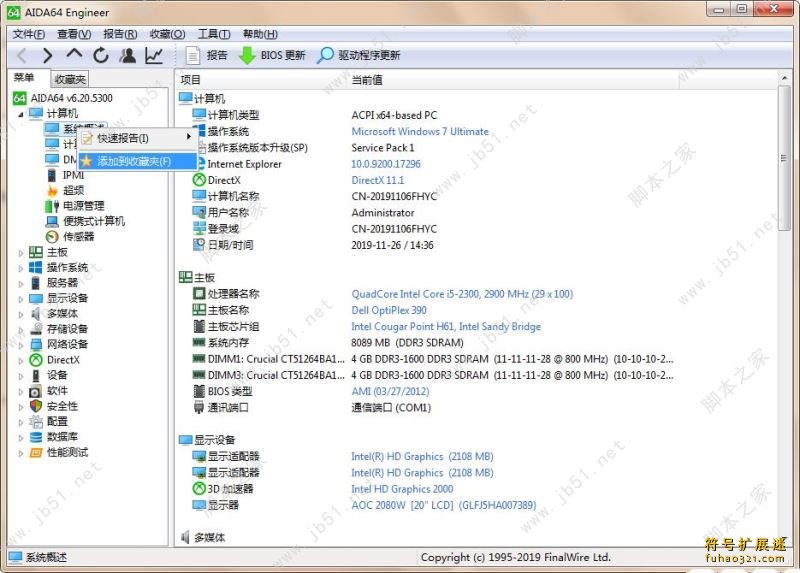This screenshot has width=800, height=573.
Task: Open the Dell OptiPlex 390 link
Action: (x=389, y=310)
